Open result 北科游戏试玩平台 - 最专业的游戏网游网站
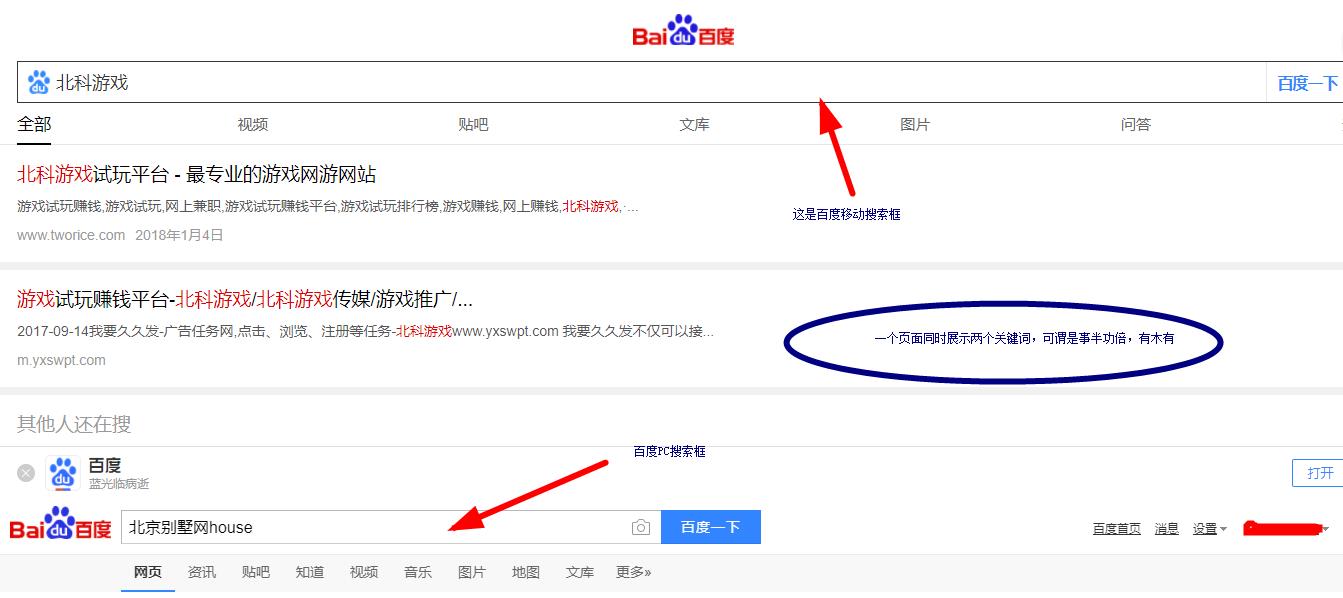1343x598 pixels. click(197, 174)
